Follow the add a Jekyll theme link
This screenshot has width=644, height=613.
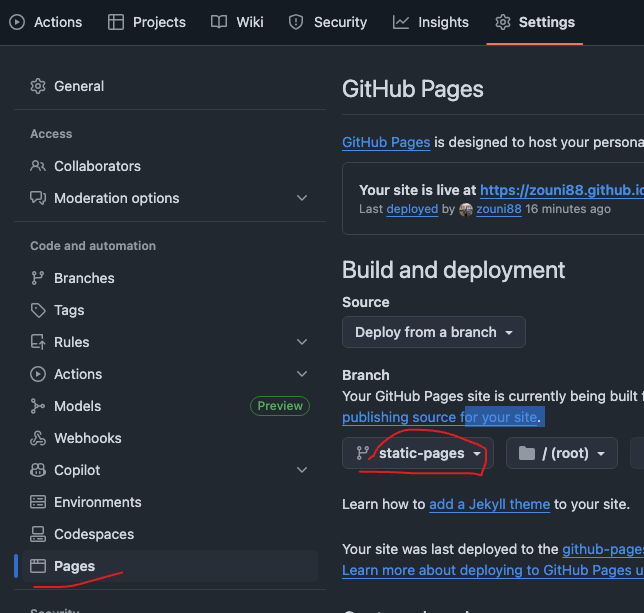pyautogui.click(x=489, y=504)
